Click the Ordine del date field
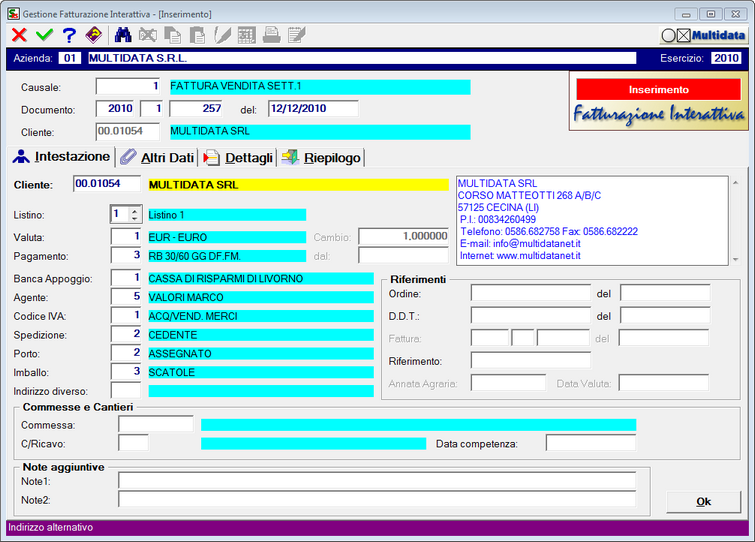755x542 pixels. [x=665, y=293]
